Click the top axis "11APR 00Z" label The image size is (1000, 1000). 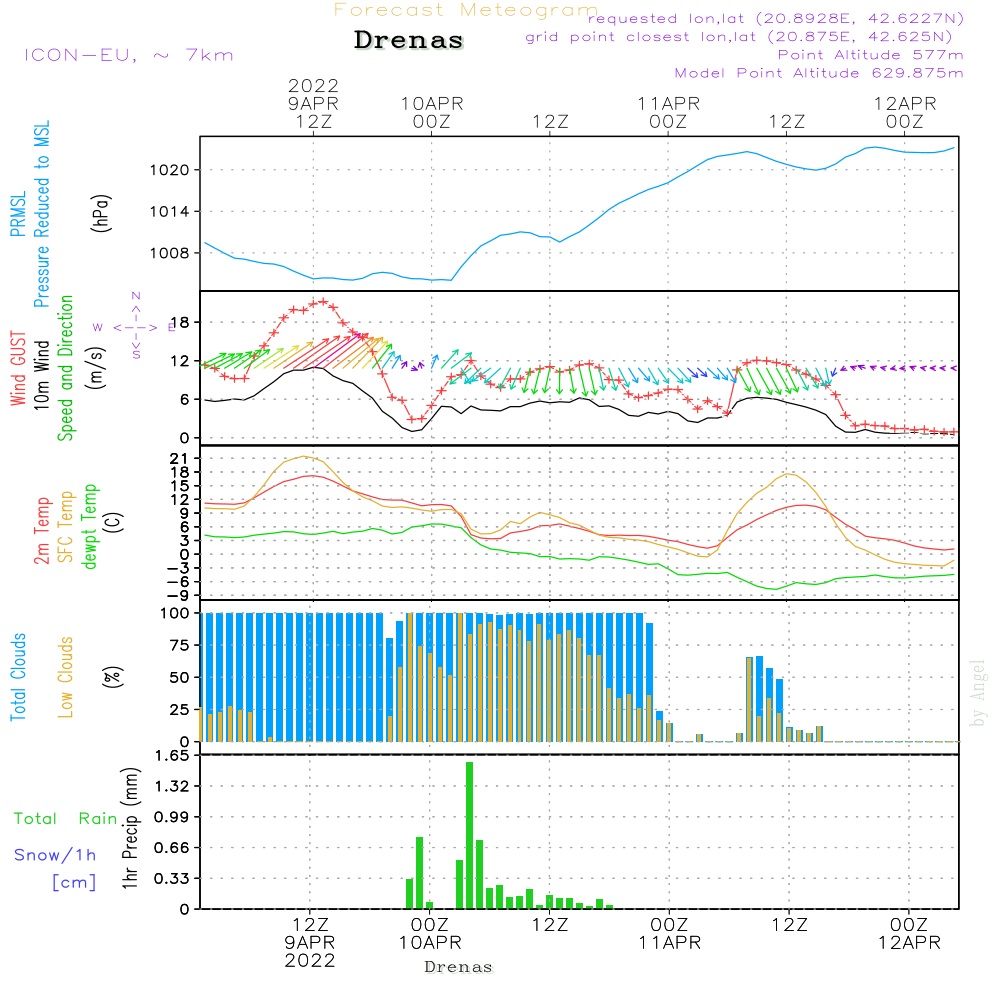click(x=668, y=112)
